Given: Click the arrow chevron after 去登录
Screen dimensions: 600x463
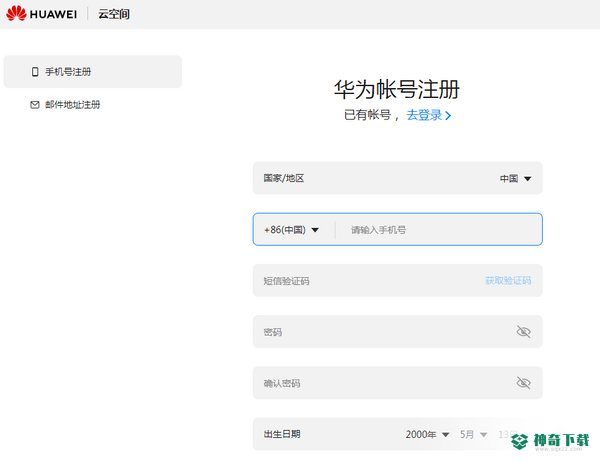Looking at the screenshot, I should coord(448,116).
